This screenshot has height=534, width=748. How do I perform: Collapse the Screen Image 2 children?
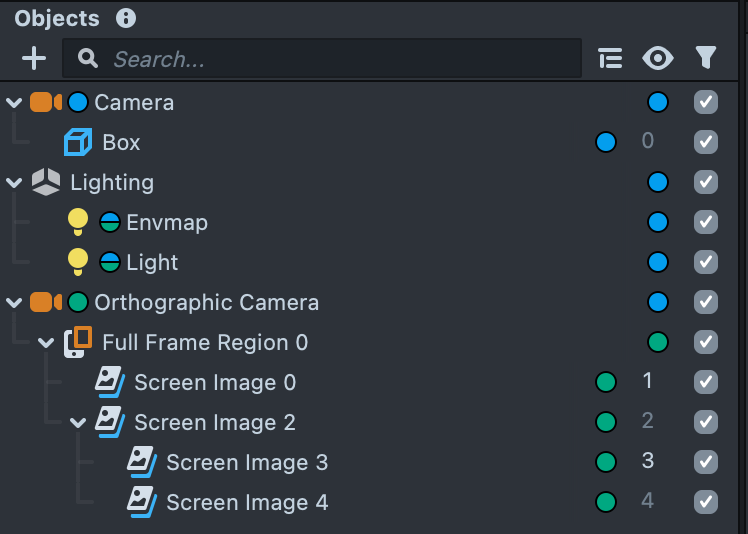point(78,422)
